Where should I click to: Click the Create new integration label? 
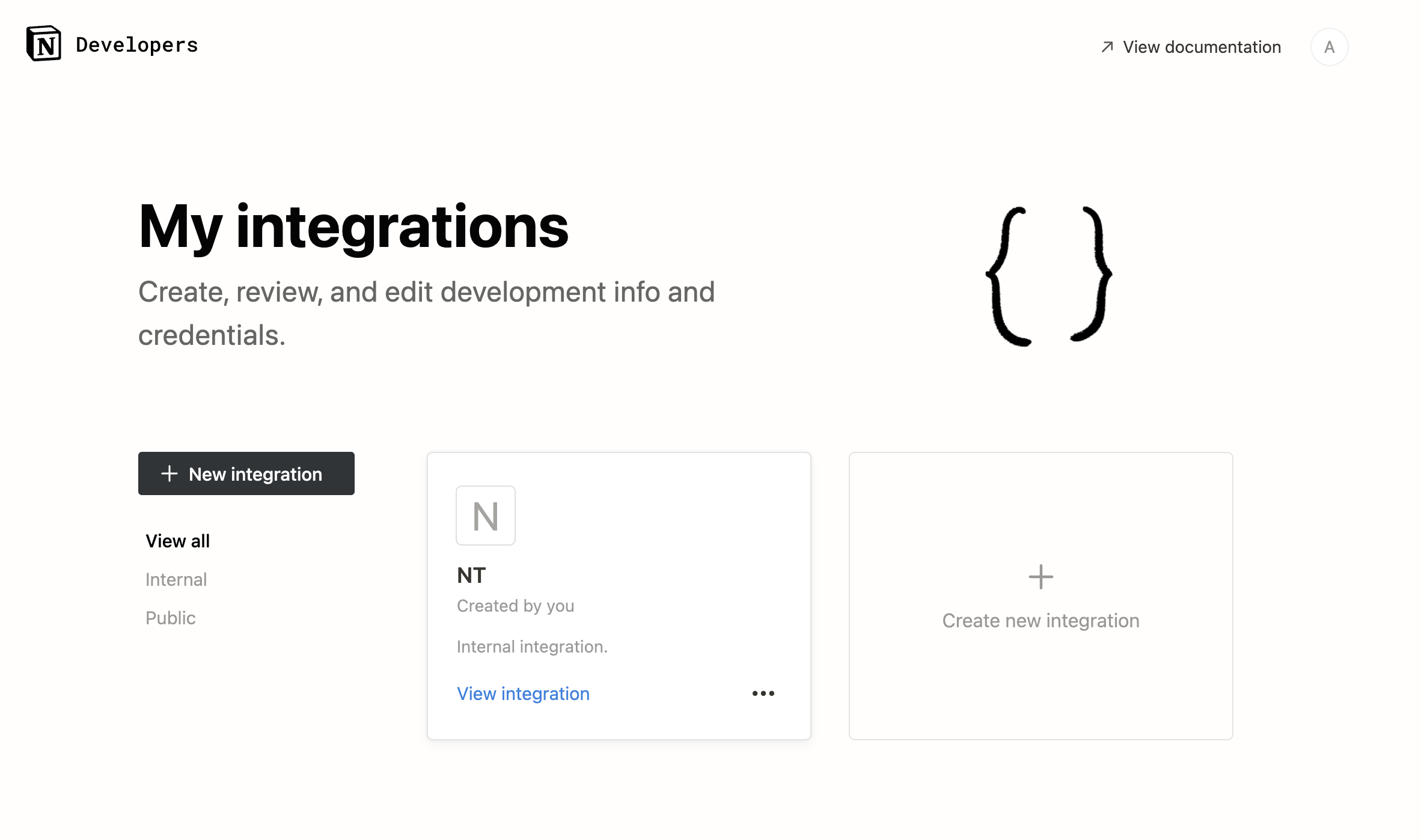1041,620
